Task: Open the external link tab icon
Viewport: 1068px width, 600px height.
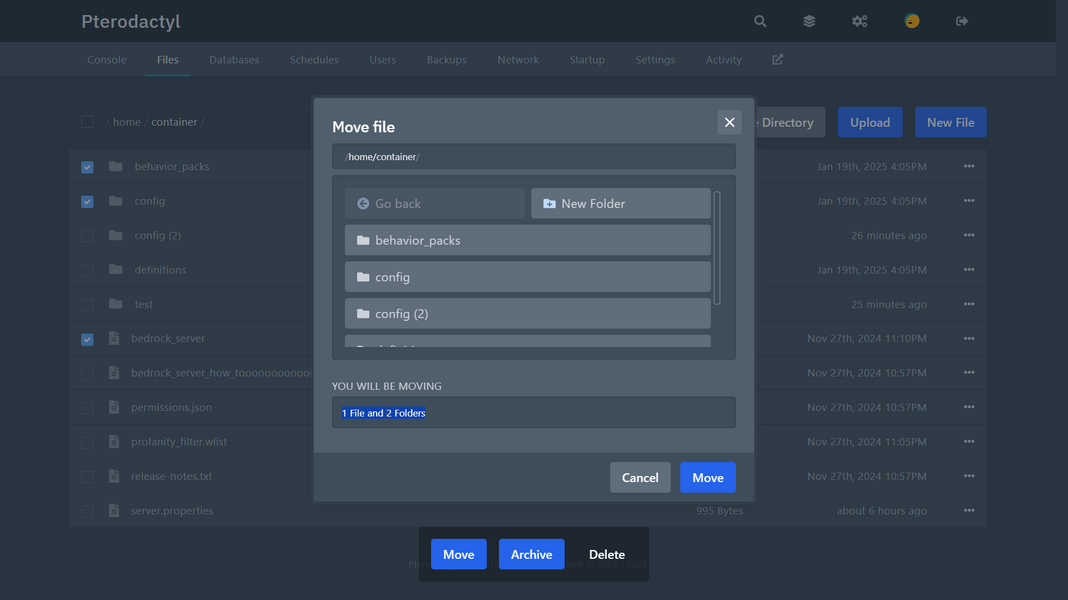Action: [x=777, y=59]
